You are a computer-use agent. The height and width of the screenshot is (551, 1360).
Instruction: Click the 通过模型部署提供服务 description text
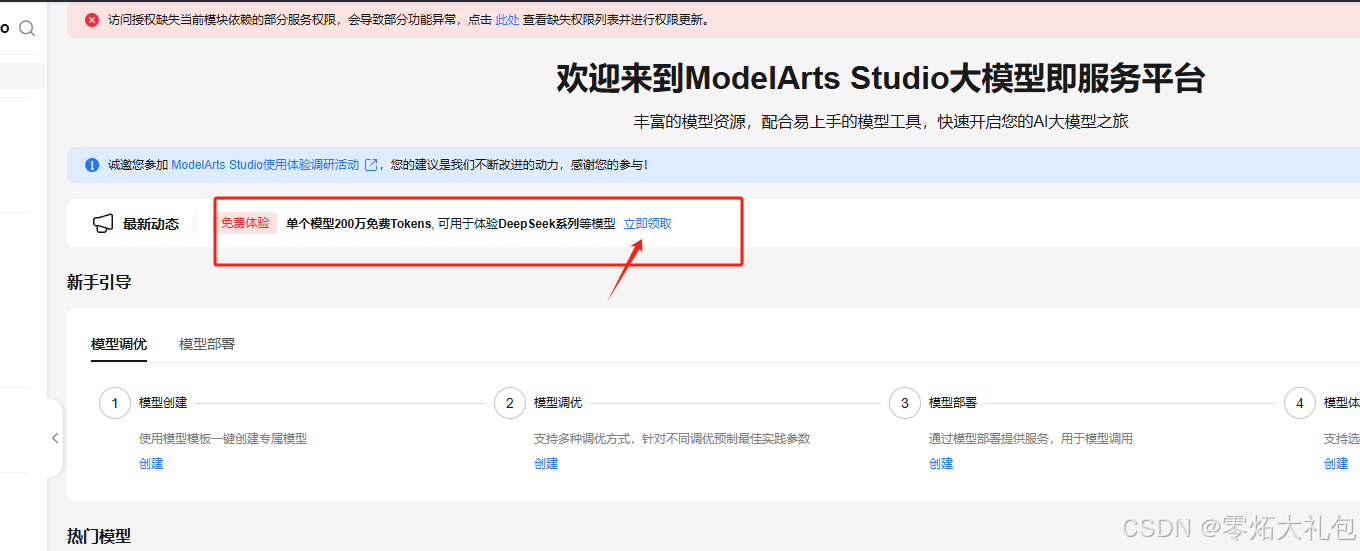pos(1031,439)
